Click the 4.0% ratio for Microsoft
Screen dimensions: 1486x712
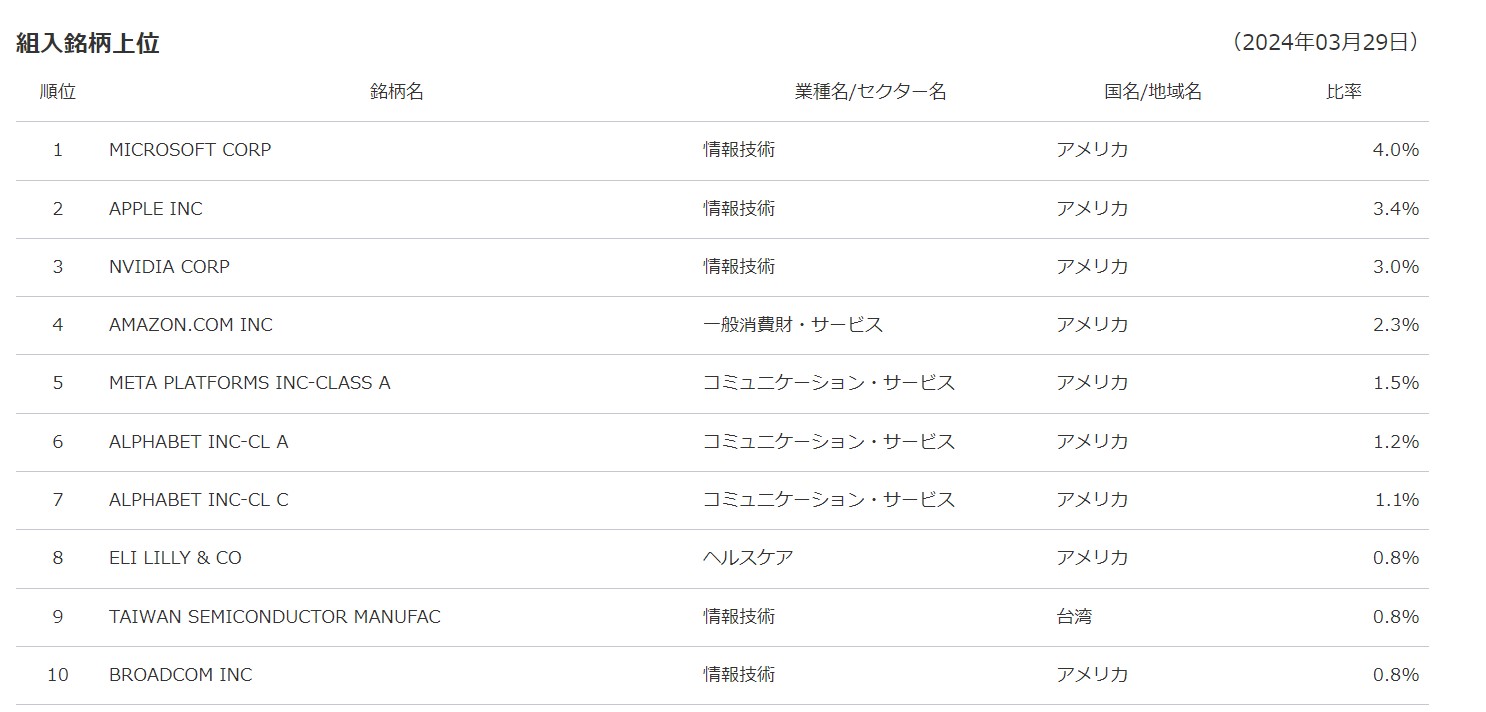[x=1396, y=150]
